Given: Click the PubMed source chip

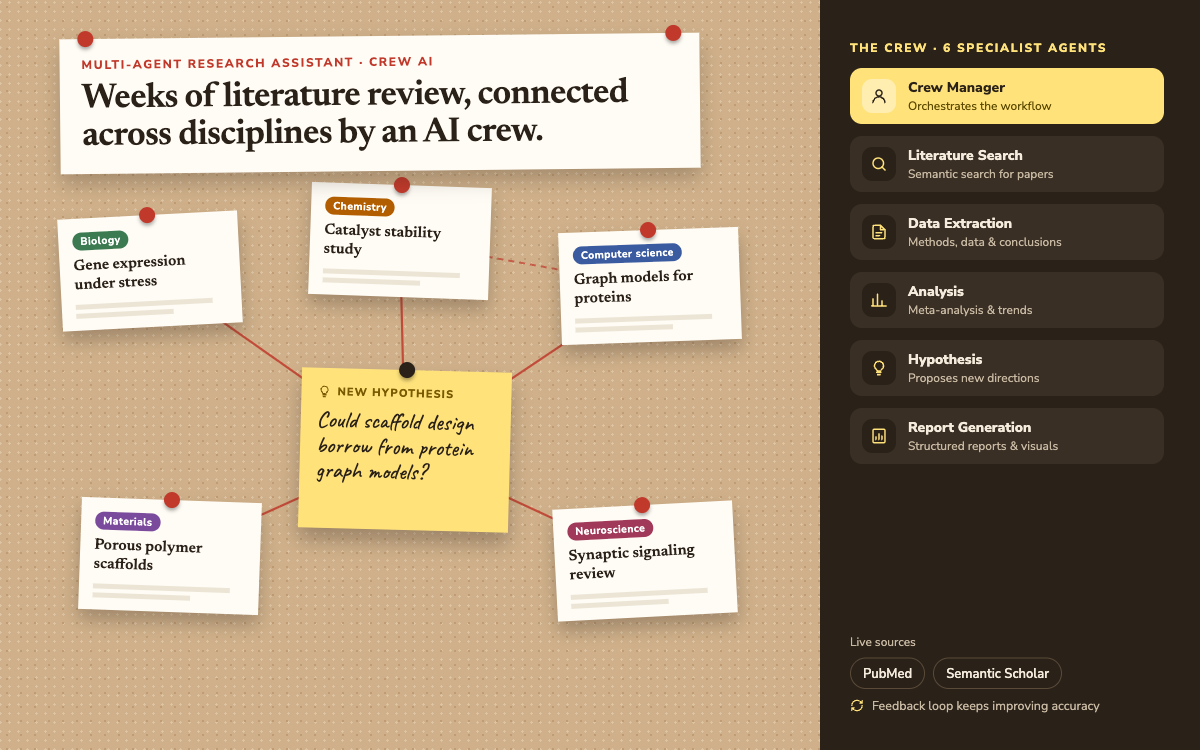Looking at the screenshot, I should pos(888,673).
